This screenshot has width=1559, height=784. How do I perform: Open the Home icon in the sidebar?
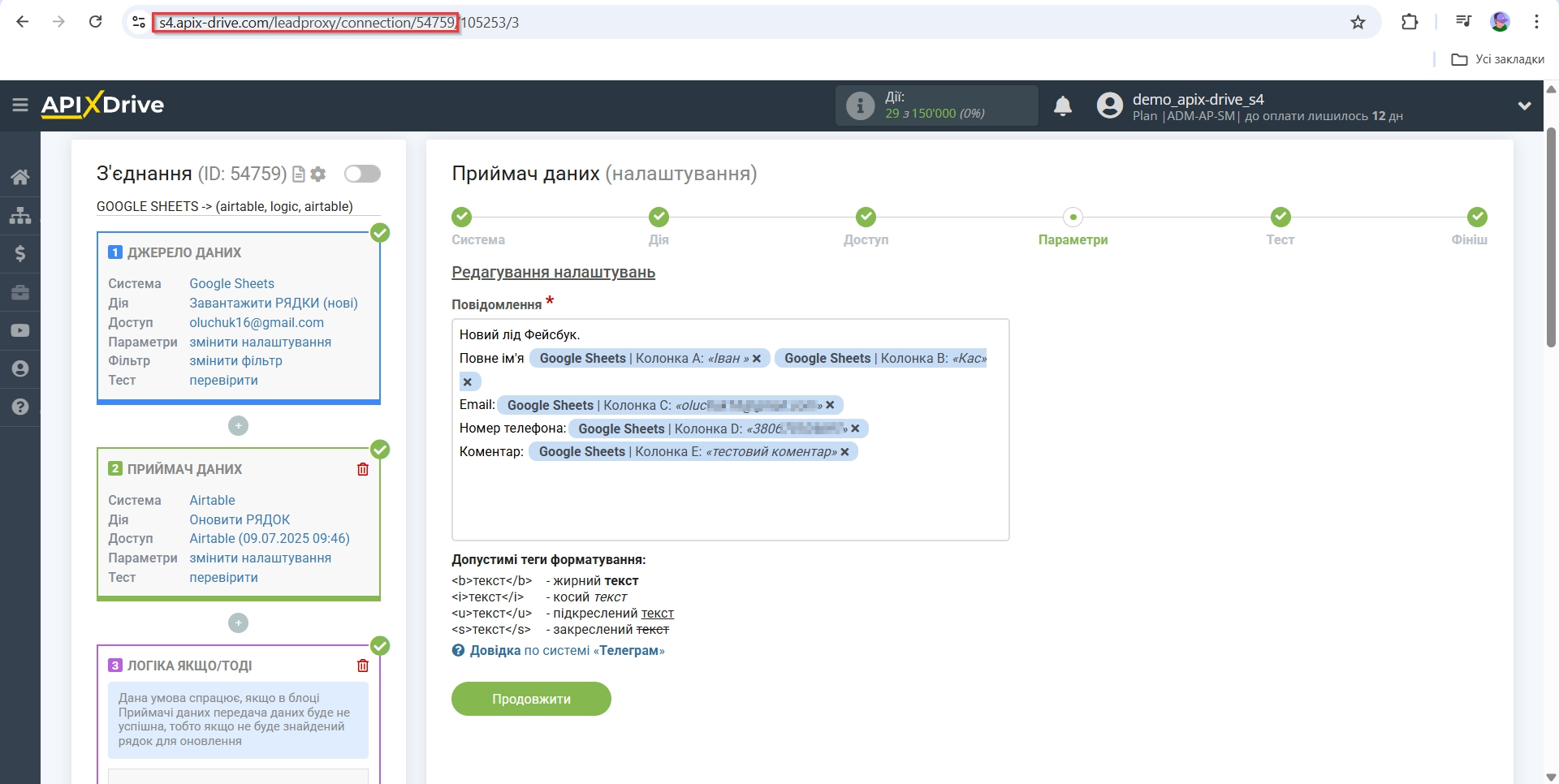[20, 177]
